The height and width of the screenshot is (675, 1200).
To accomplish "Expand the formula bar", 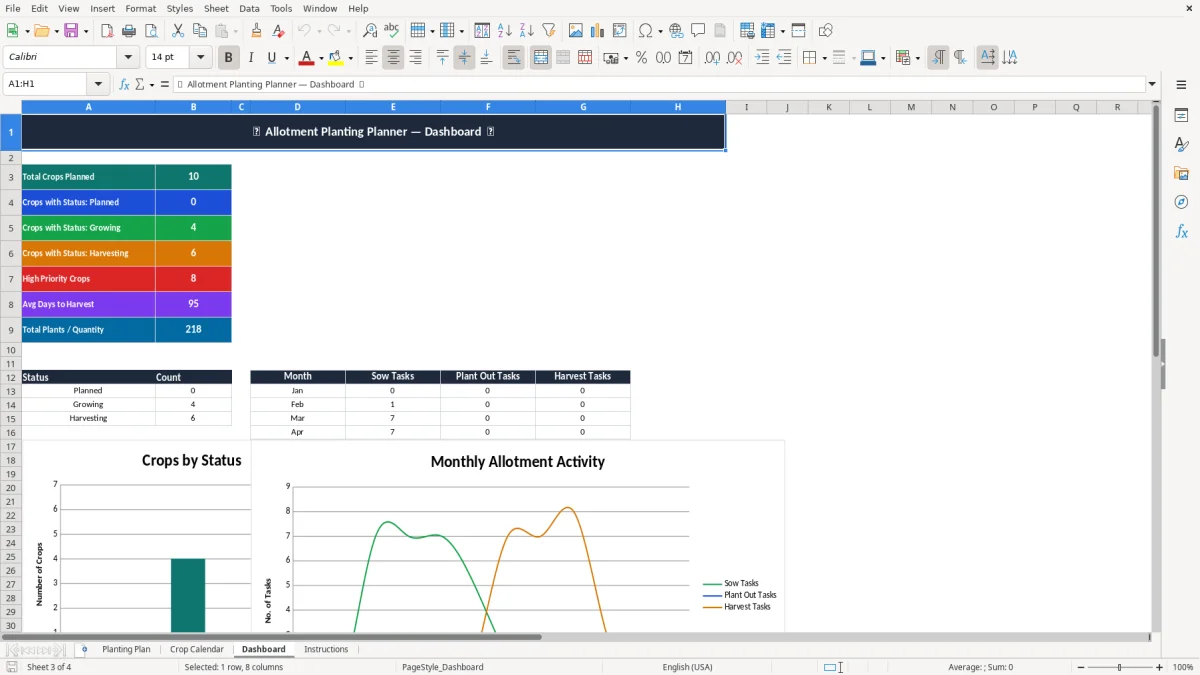I will [1152, 84].
